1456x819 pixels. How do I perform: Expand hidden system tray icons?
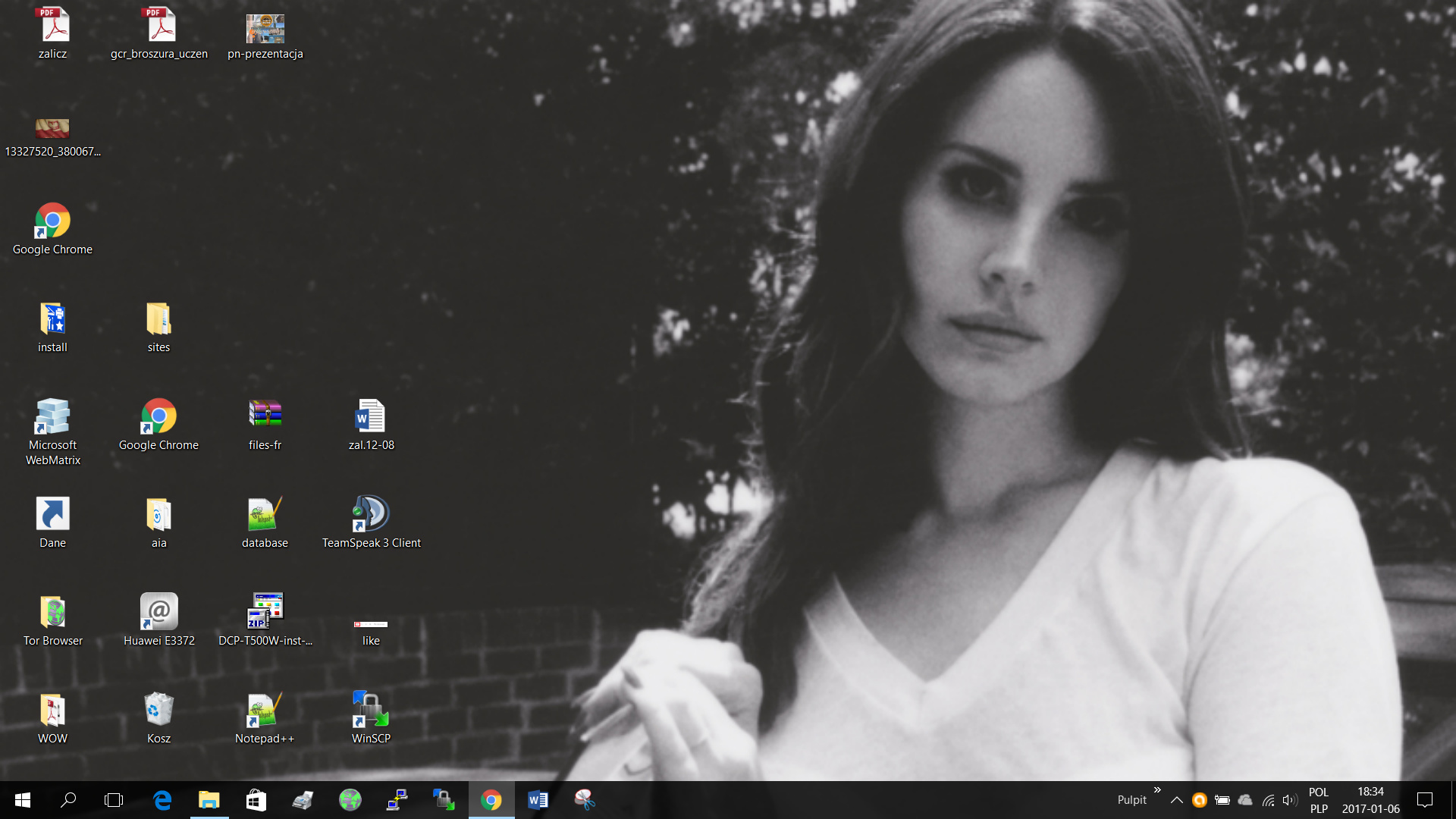pyautogui.click(x=1176, y=800)
